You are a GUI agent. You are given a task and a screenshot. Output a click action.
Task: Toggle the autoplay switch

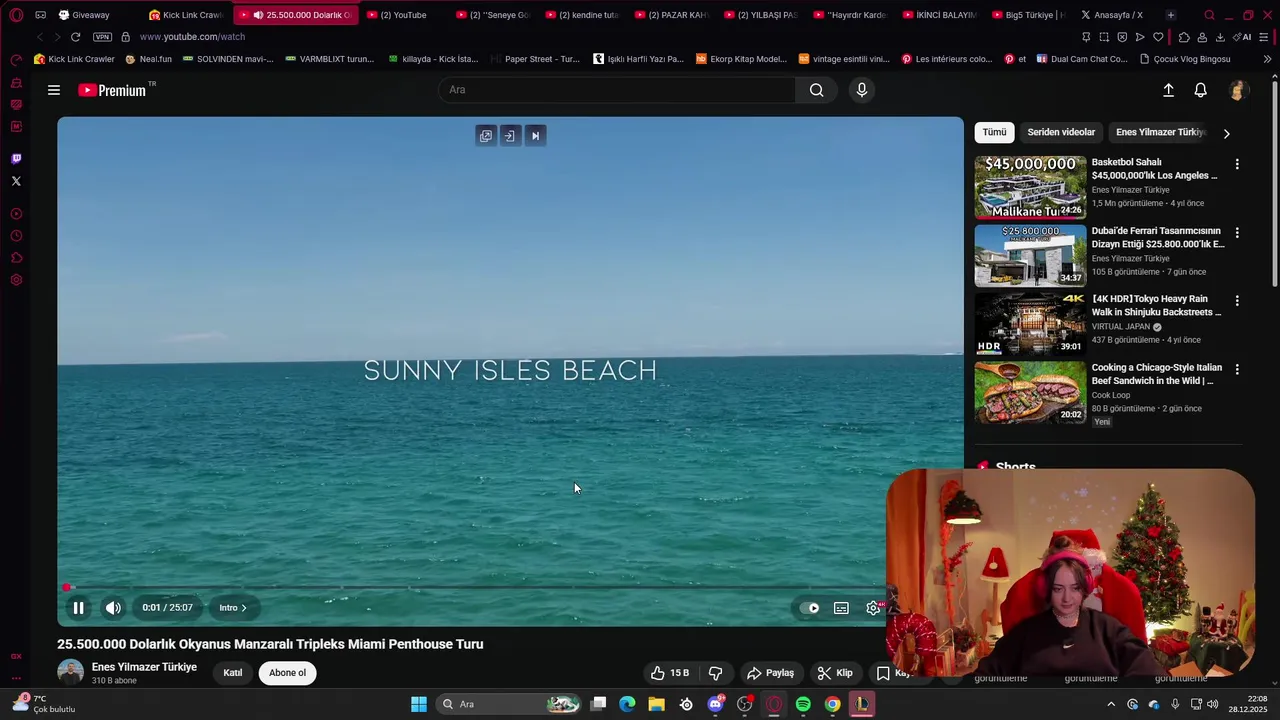809,608
